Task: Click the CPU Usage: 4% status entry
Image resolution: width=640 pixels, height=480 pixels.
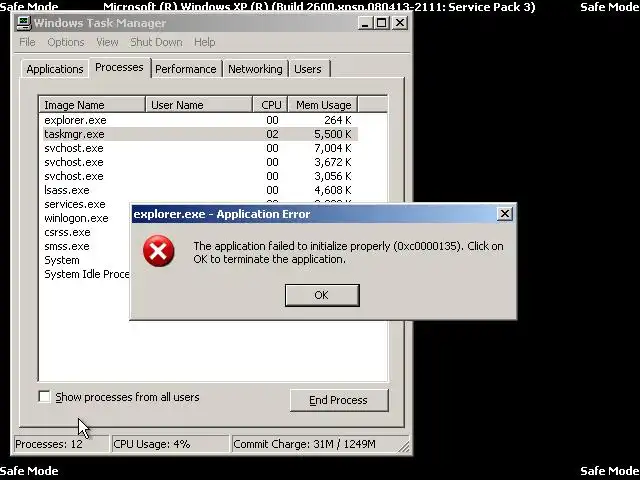Action: pos(170,444)
